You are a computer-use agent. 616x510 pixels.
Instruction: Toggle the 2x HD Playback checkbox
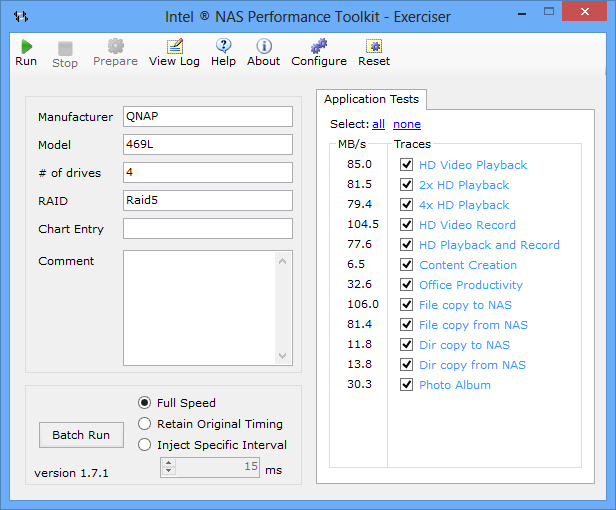406,184
